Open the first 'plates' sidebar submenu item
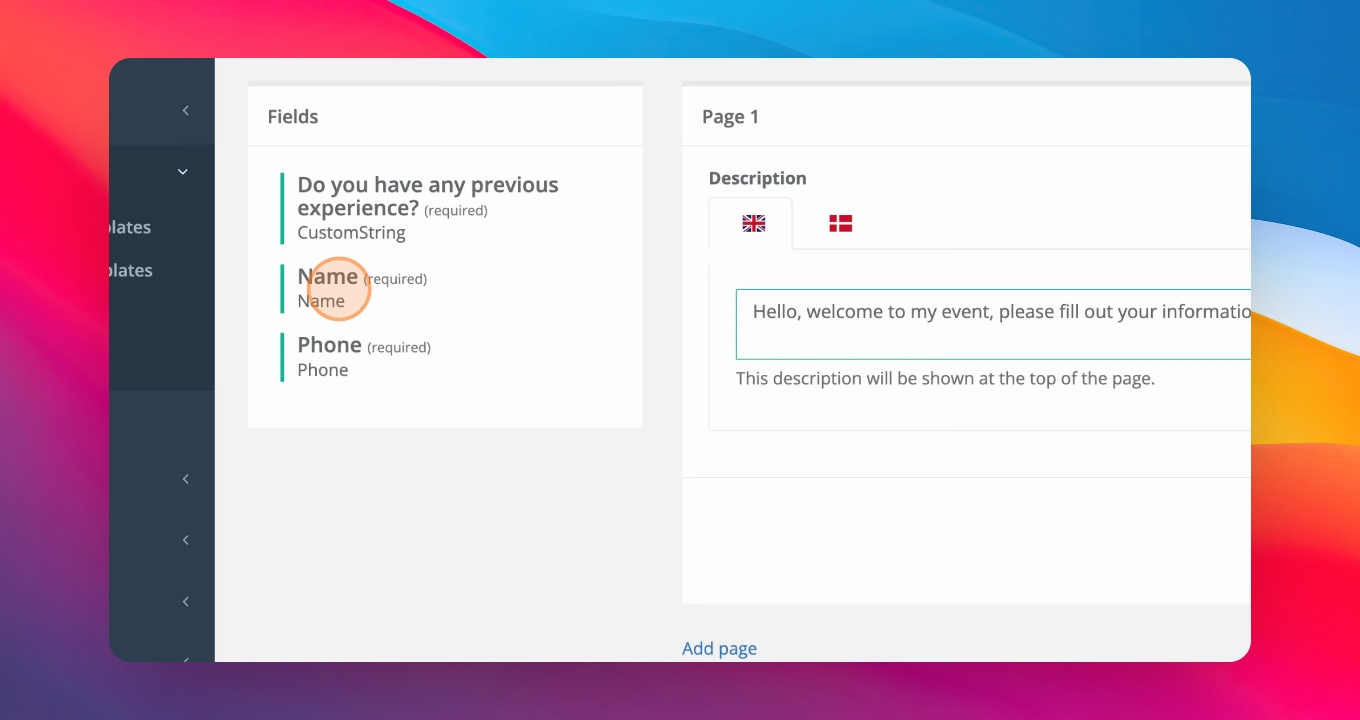1360x720 pixels. click(131, 227)
